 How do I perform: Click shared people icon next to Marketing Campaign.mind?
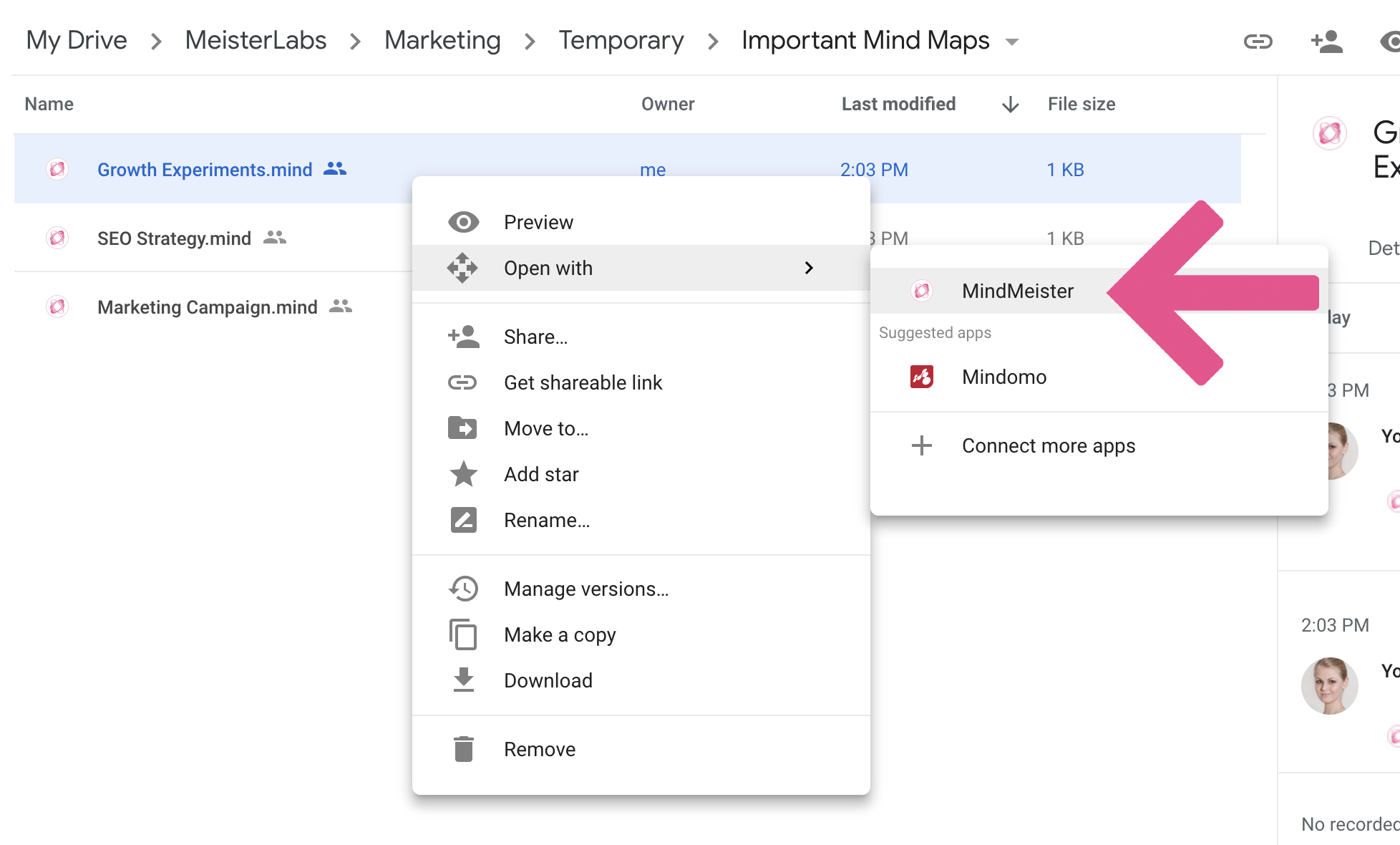point(341,306)
